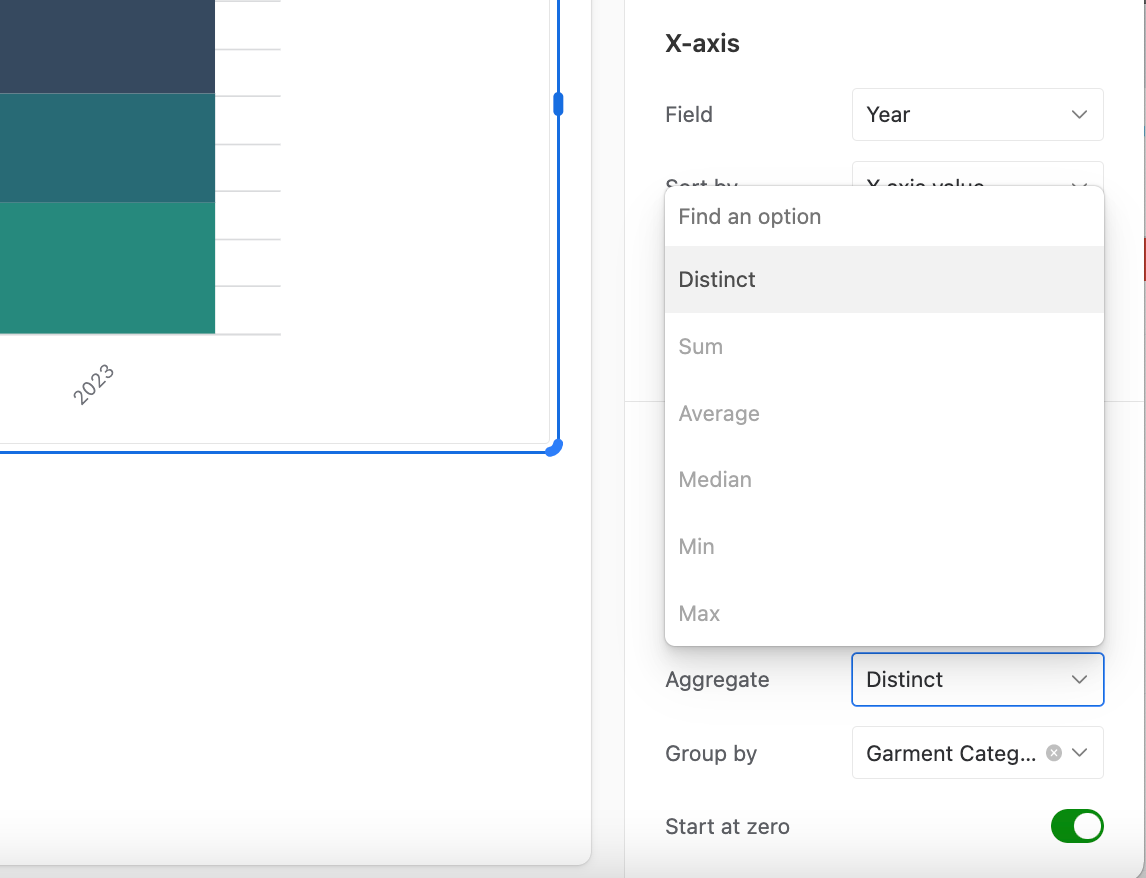Image resolution: width=1146 pixels, height=878 pixels.
Task: Click the Group by field label
Action: click(x=711, y=753)
